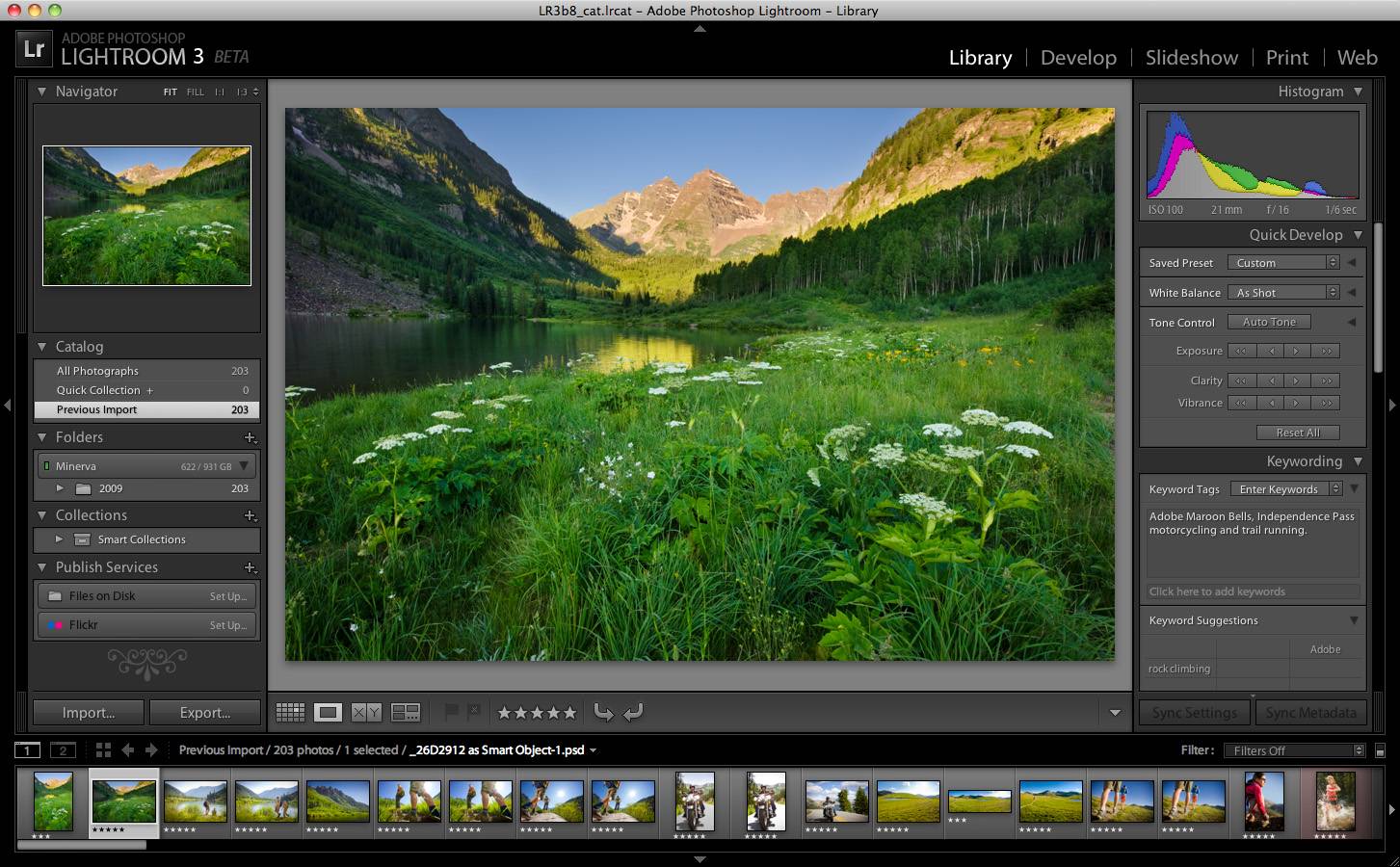Toggle the filter lock switch beside Filters Off
Screen dimensions: 1400x867
pos(1380,750)
